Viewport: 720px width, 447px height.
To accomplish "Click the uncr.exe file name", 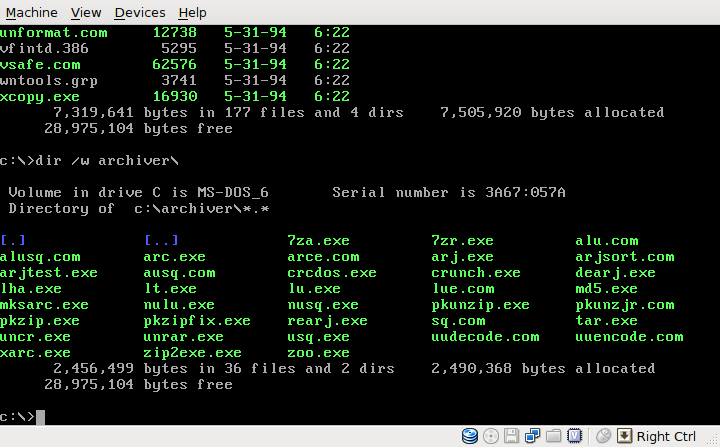I will 35,337.
